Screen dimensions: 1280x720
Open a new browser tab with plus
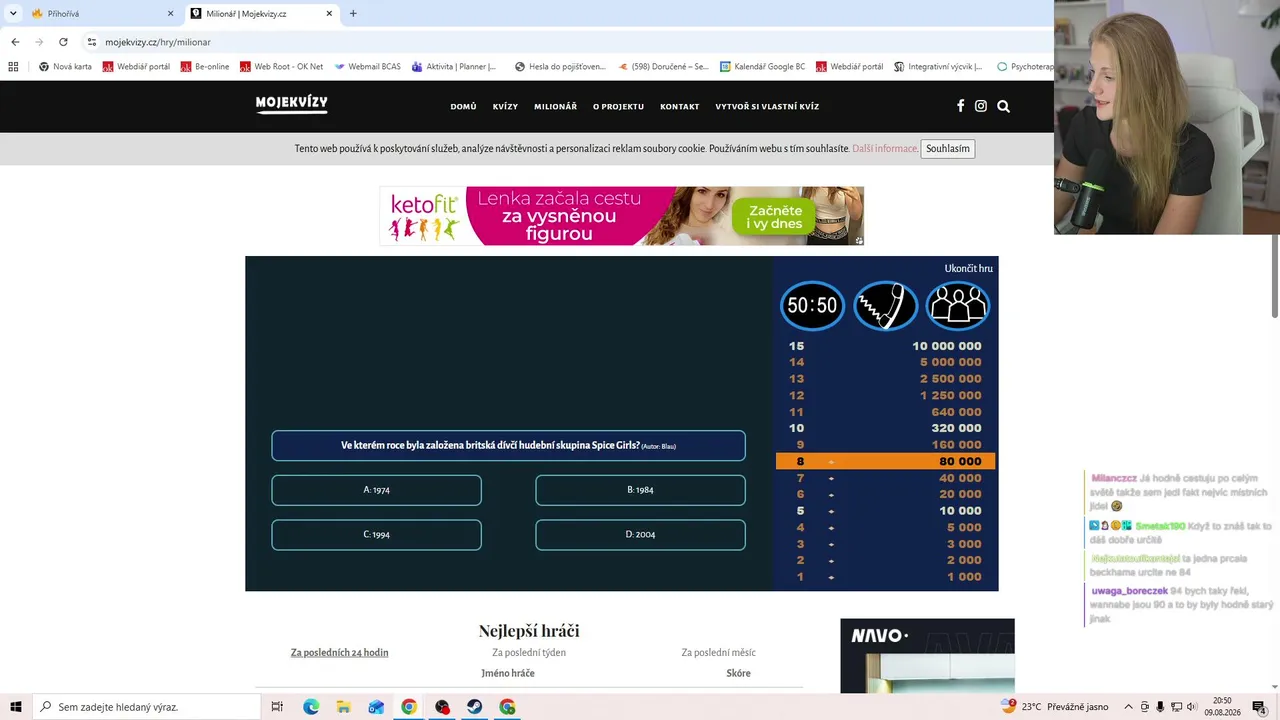coord(353,13)
